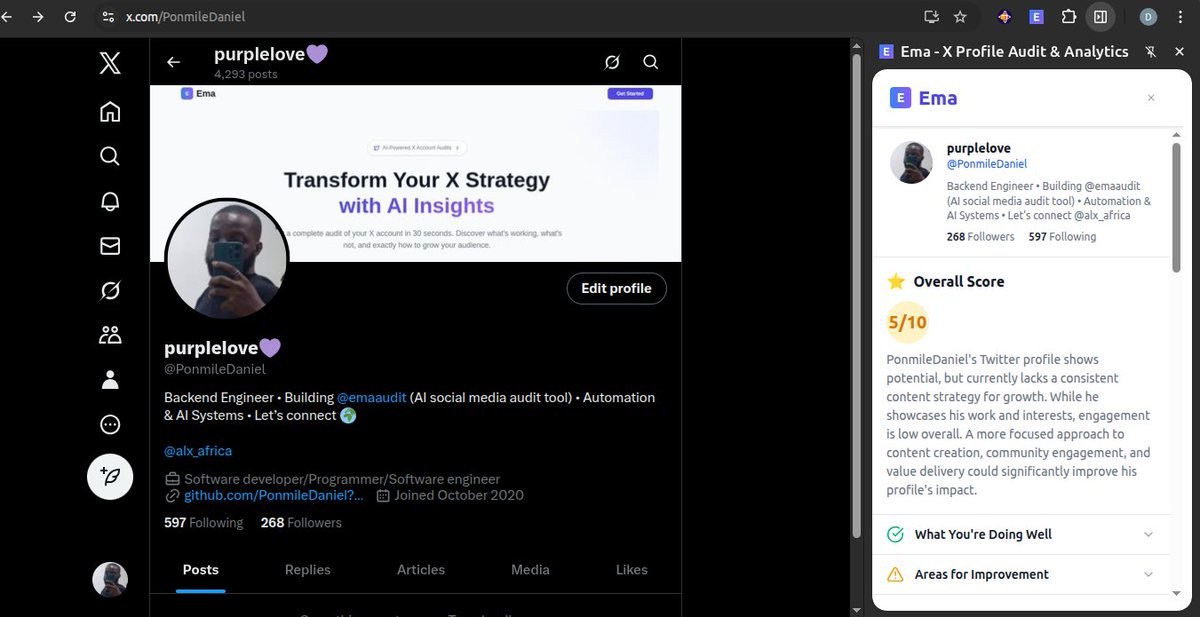
Task: Bookmark the page with the star icon
Action: point(959,17)
